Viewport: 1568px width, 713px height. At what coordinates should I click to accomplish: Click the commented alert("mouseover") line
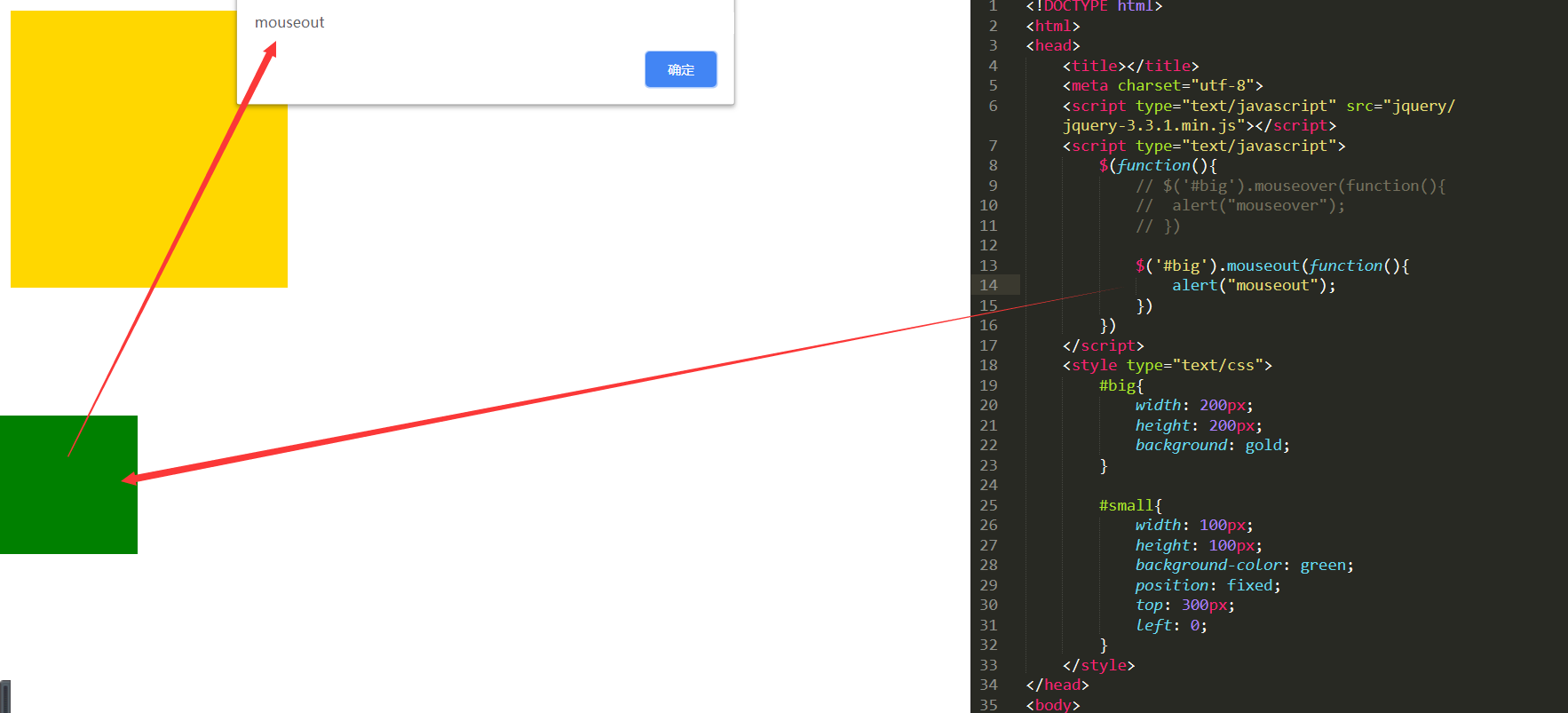(1240, 205)
